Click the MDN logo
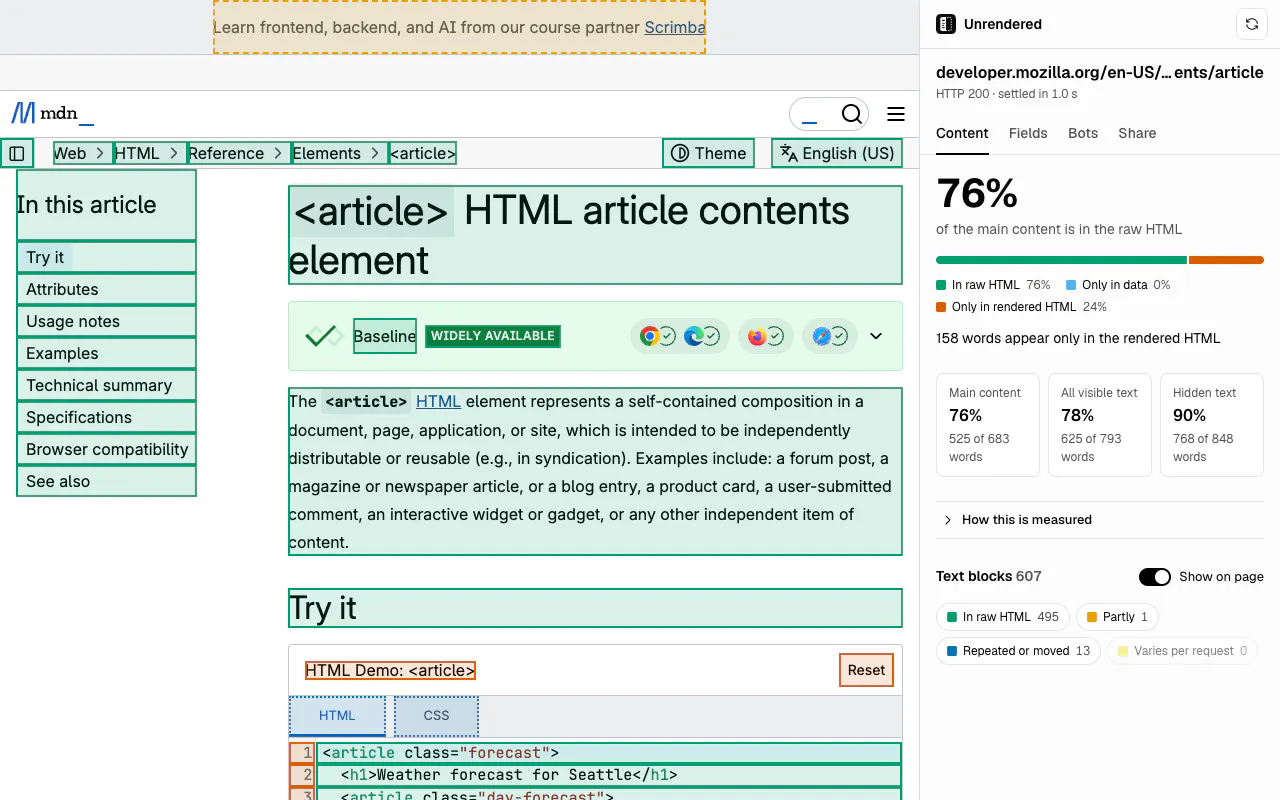 (53, 113)
